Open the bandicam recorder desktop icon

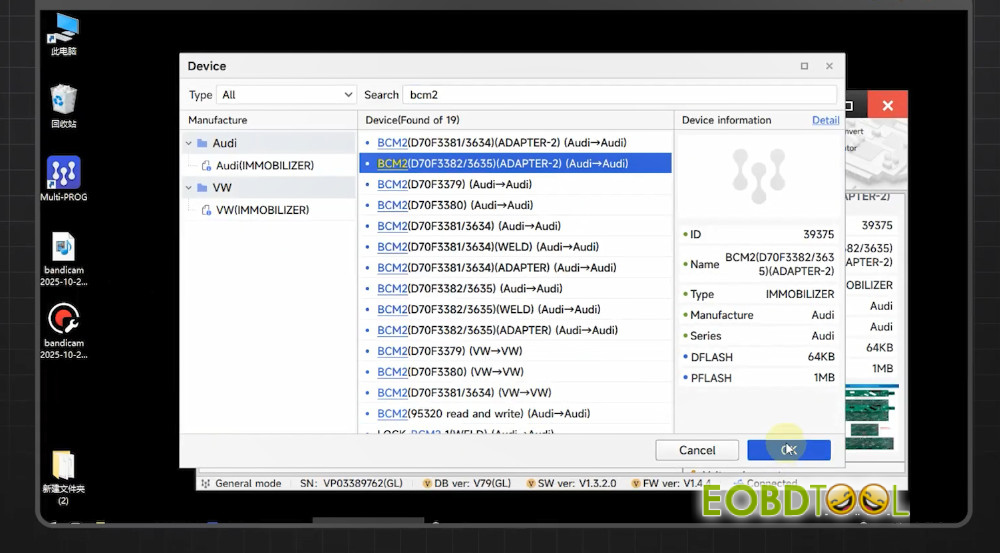pyautogui.click(x=64, y=319)
